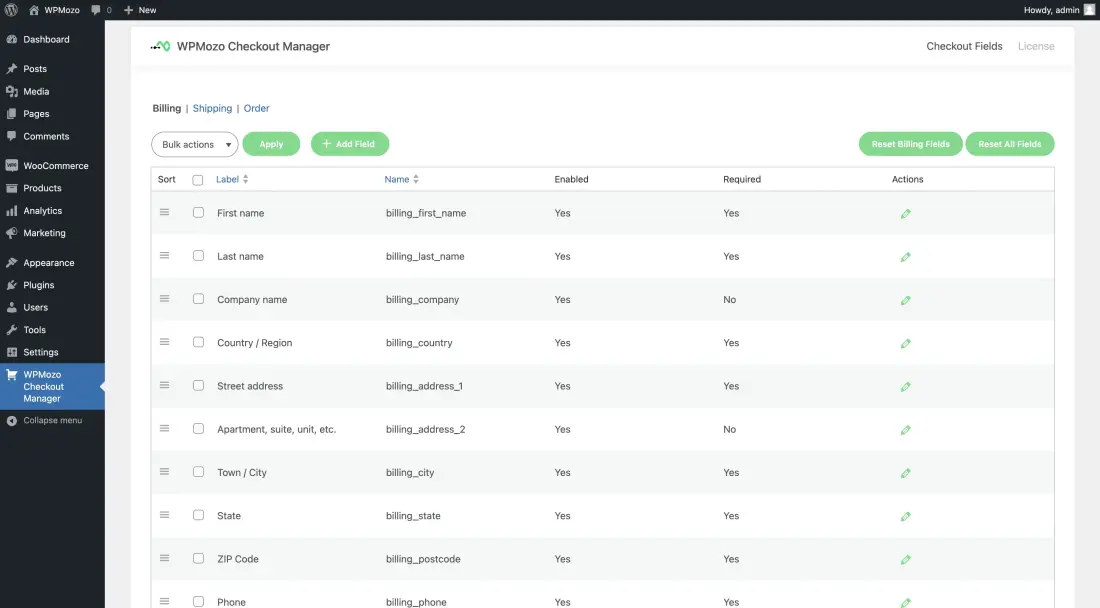Click sort handle for Country / Region row

[164, 342]
